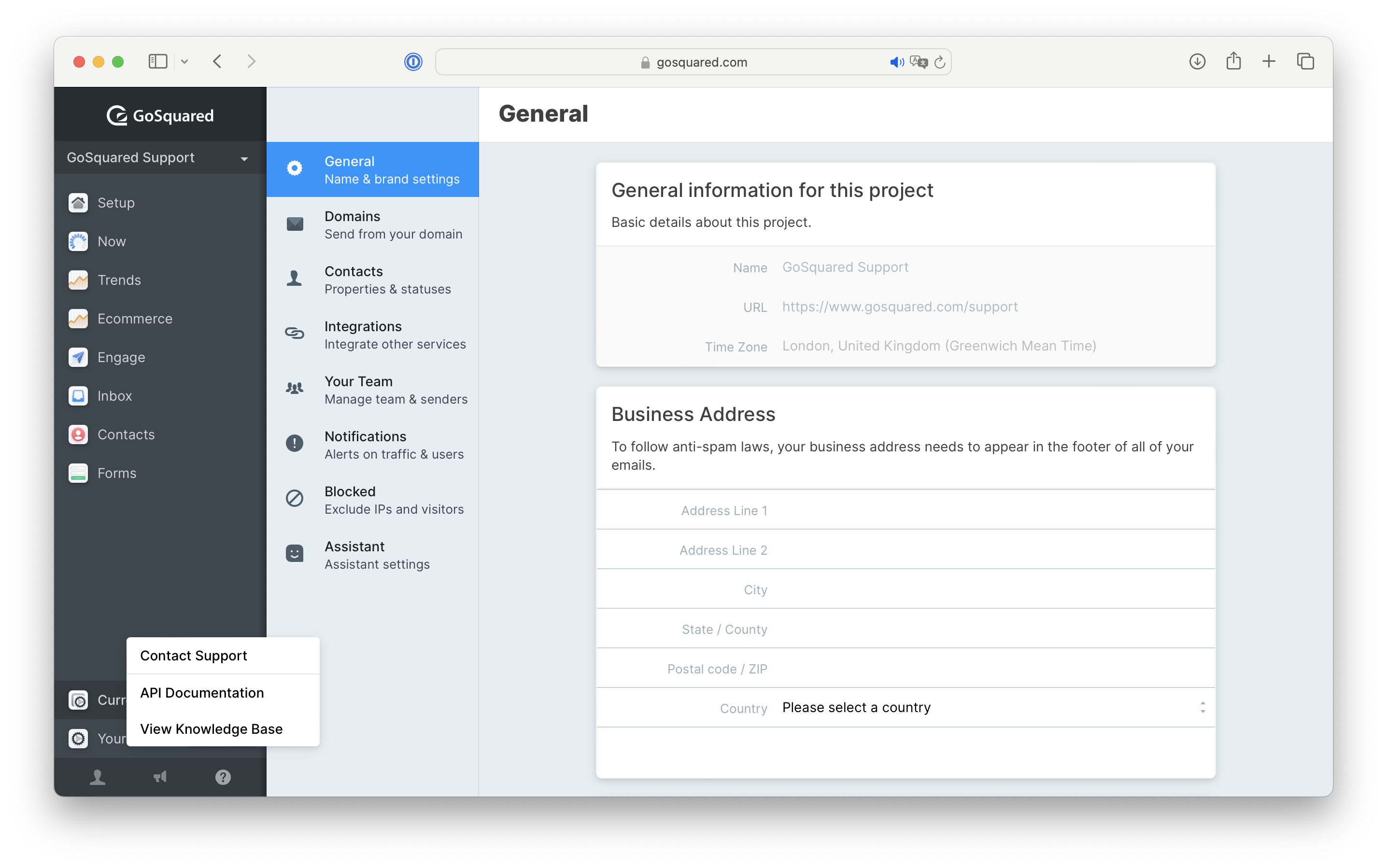Open Notifications settings section

click(x=373, y=445)
